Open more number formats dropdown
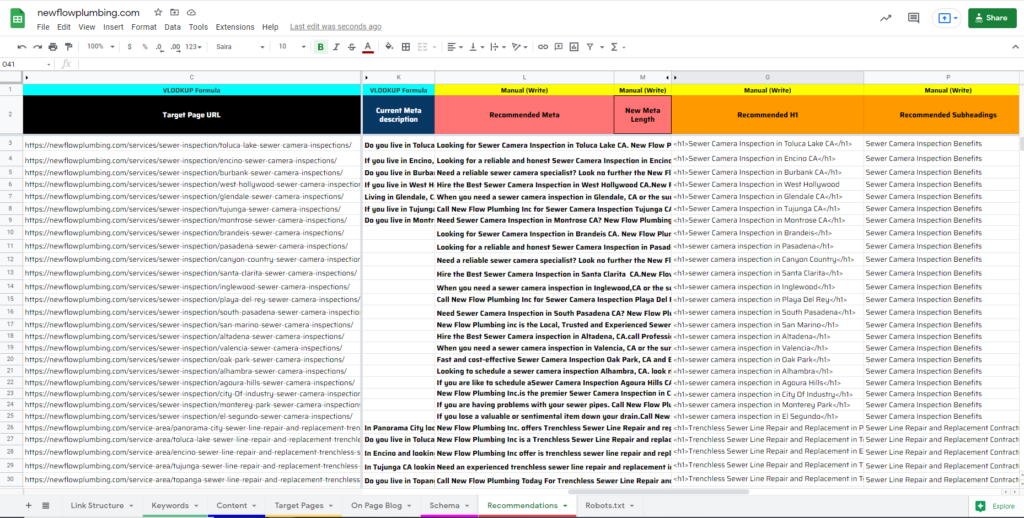 [x=194, y=47]
